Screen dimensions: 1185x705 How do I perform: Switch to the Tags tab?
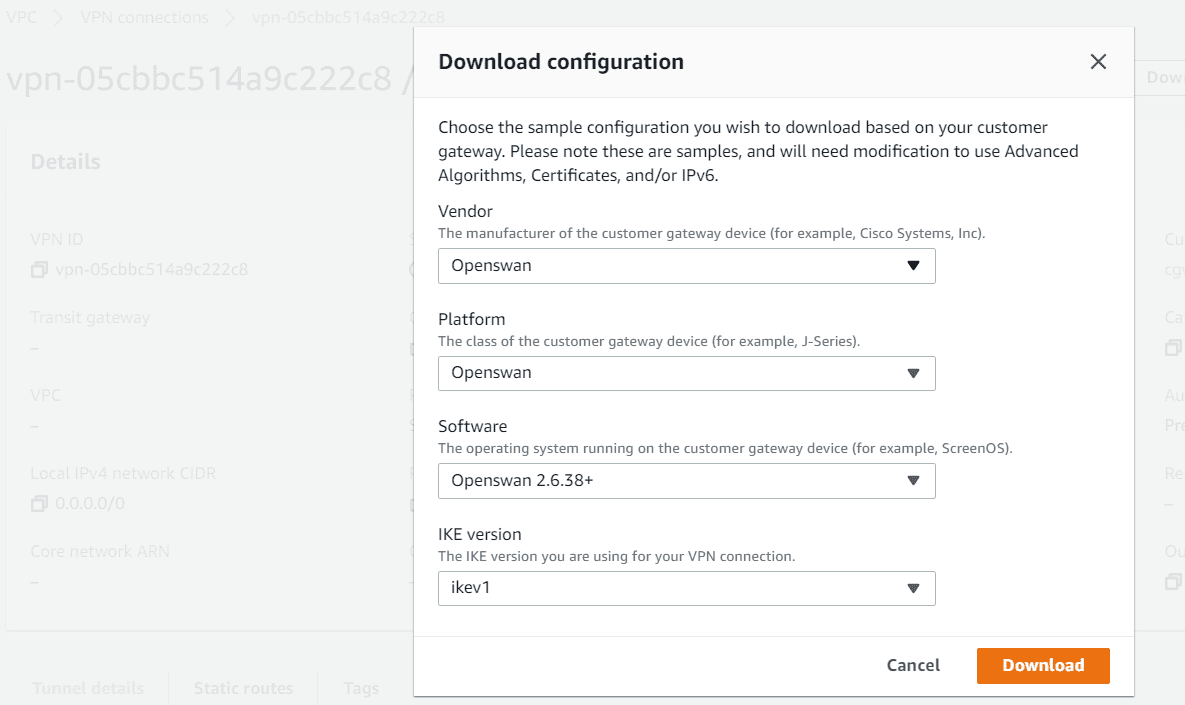pyautogui.click(x=361, y=688)
